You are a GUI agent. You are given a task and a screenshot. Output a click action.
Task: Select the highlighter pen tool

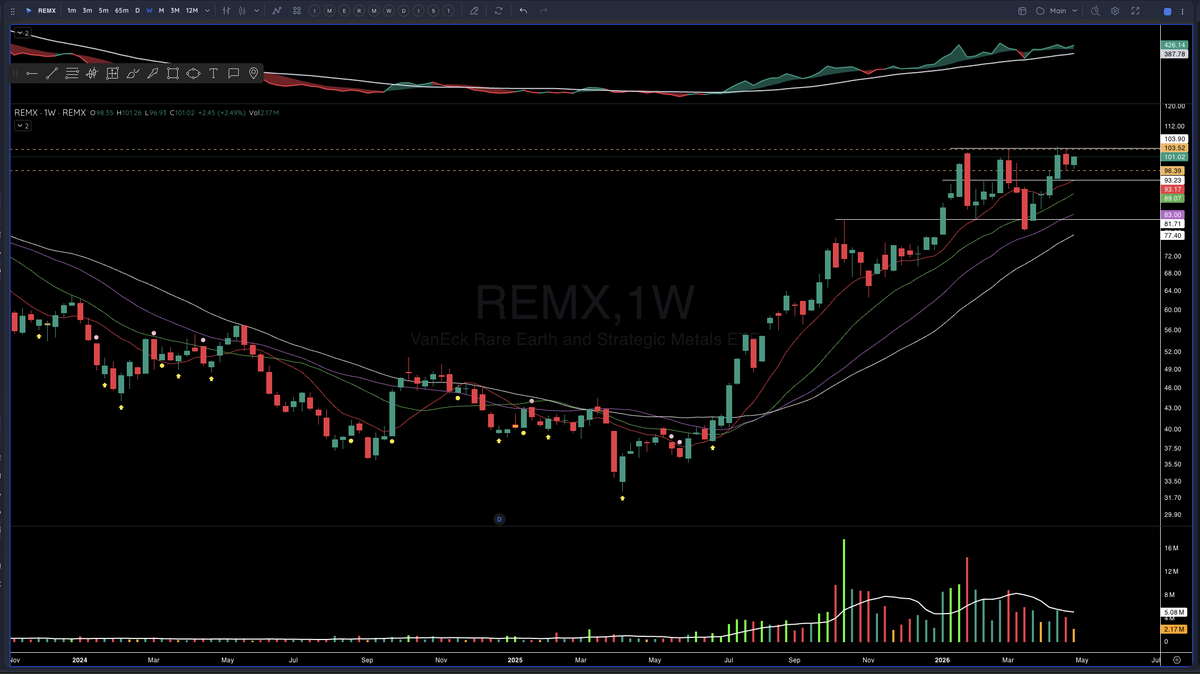click(153, 73)
